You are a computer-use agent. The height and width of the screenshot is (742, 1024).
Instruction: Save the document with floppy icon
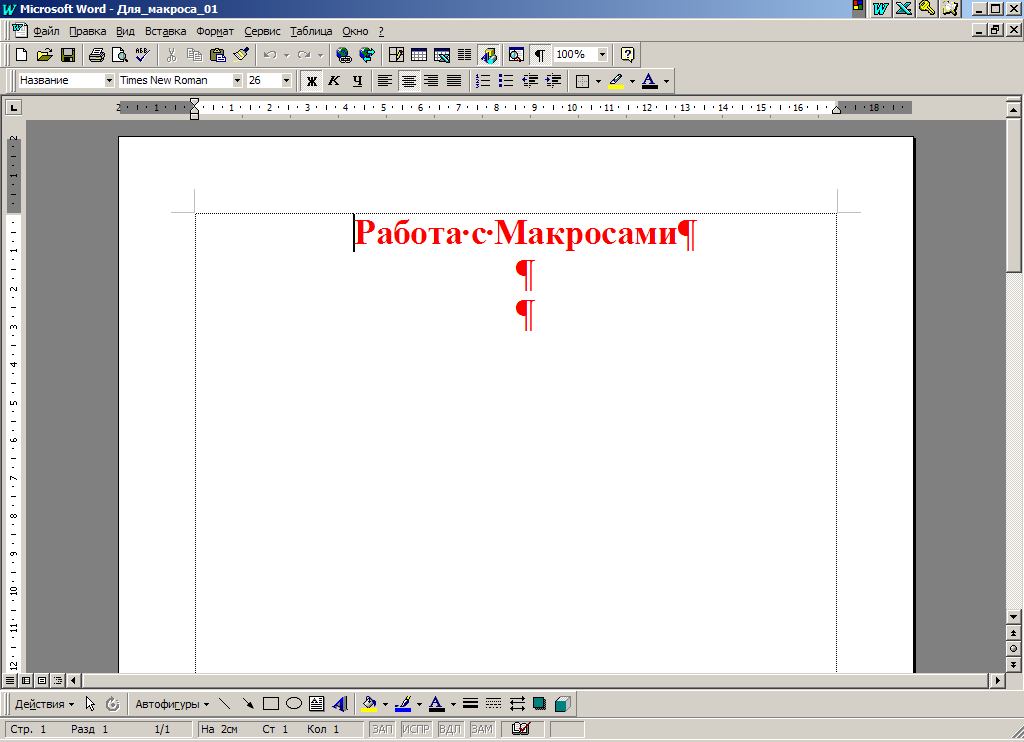68,55
